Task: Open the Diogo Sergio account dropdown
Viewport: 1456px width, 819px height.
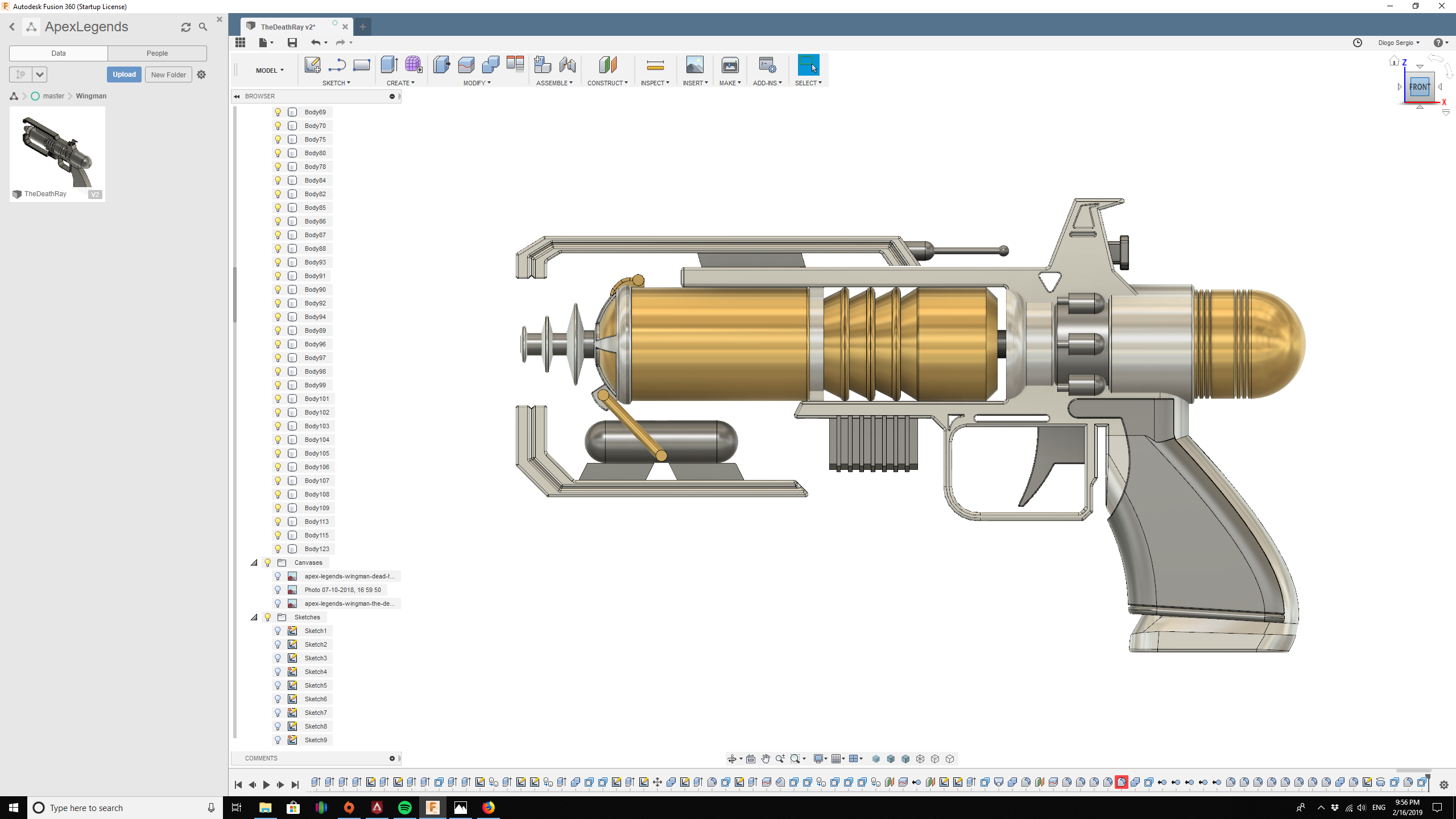Action: point(1399,43)
